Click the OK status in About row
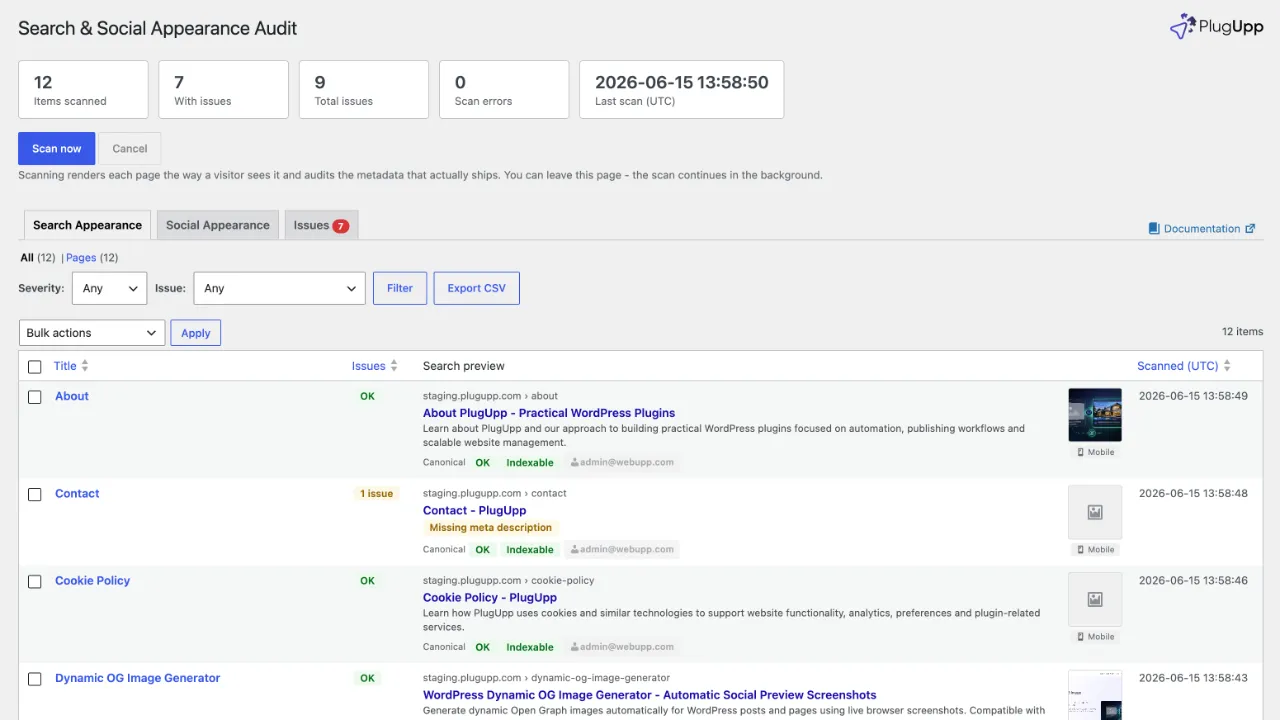This screenshot has height=720, width=1280. (x=367, y=396)
